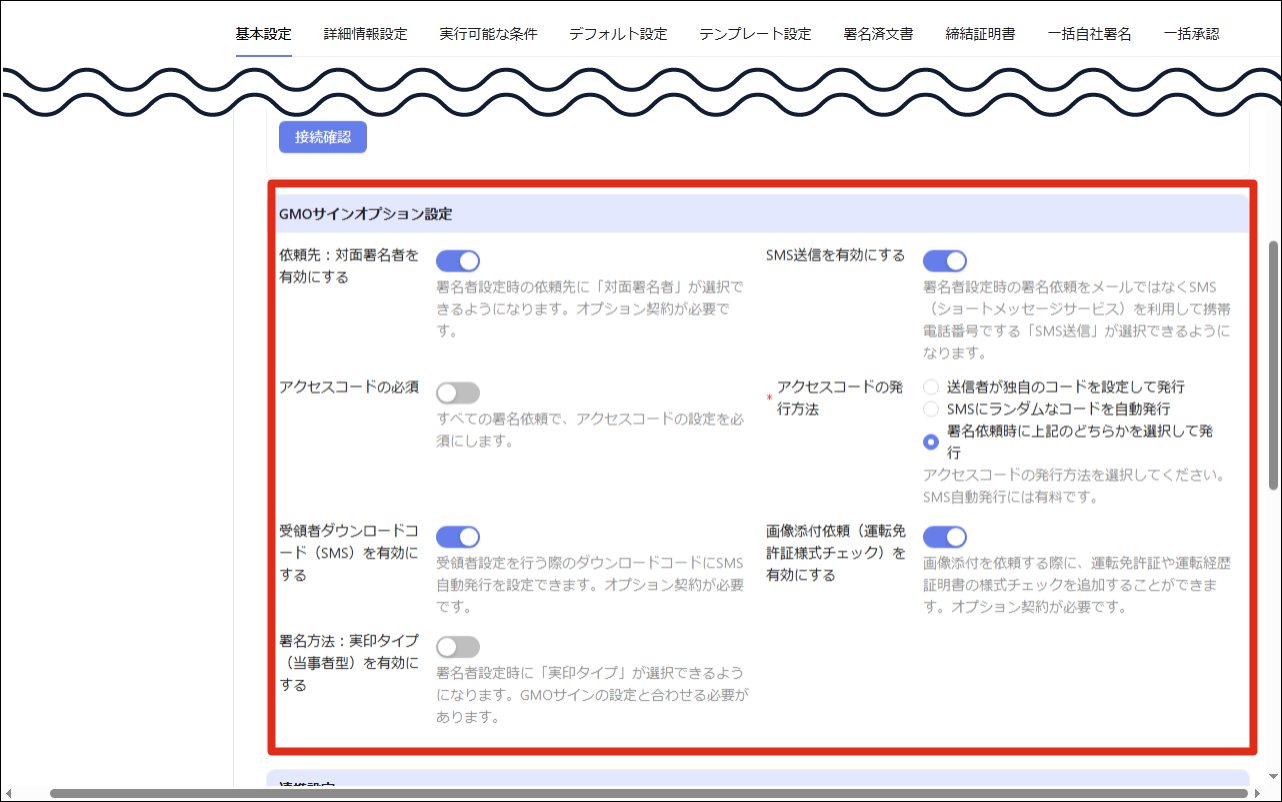Click the note アクセスコードの発行方法を選択してください。

[1074, 474]
